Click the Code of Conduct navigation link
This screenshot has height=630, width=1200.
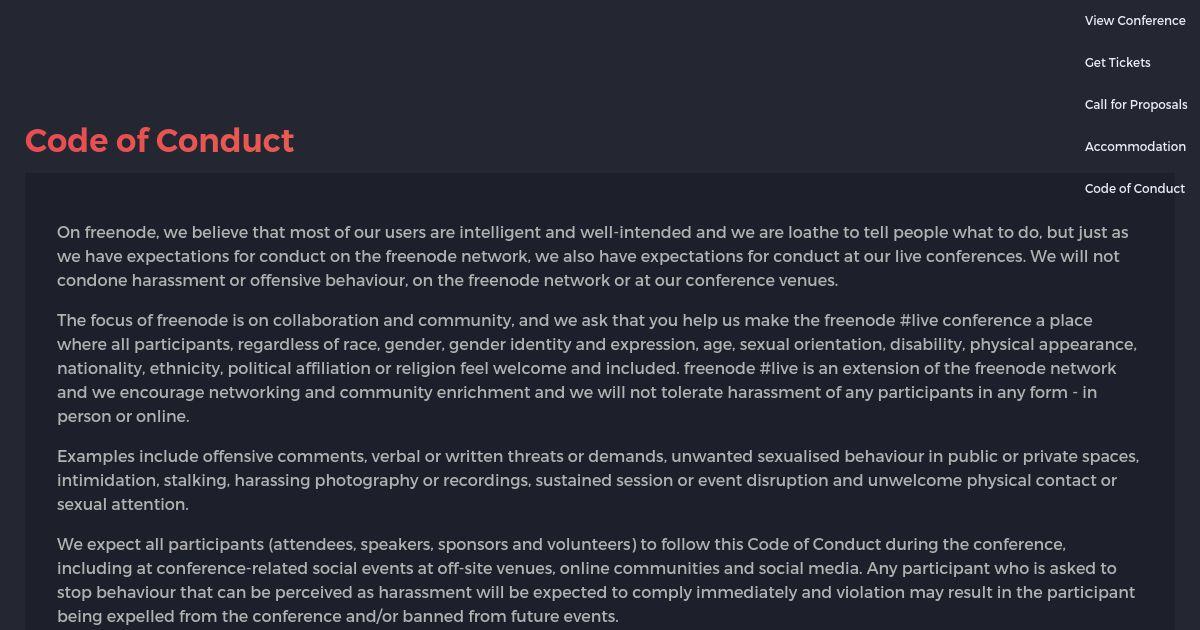[x=1135, y=188]
